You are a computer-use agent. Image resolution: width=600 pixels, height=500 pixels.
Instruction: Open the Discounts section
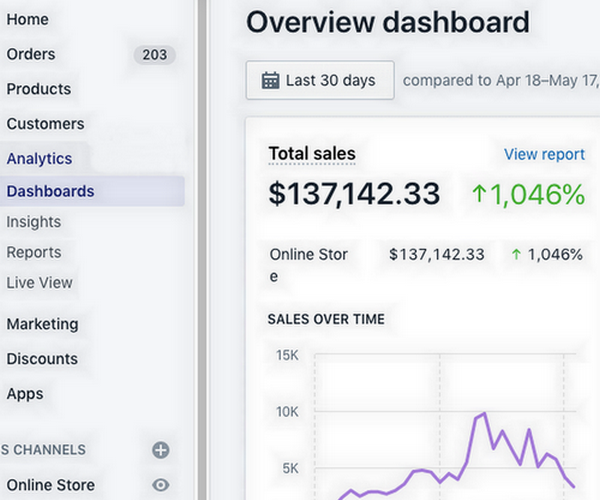(42, 359)
